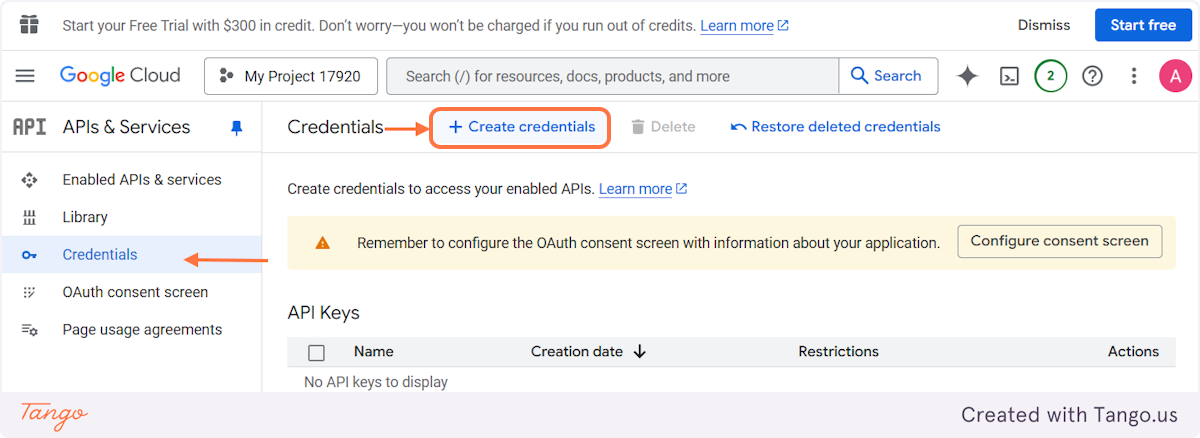The width and height of the screenshot is (1200, 438).
Task: Click the Credentials key icon
Action: (x=29, y=255)
